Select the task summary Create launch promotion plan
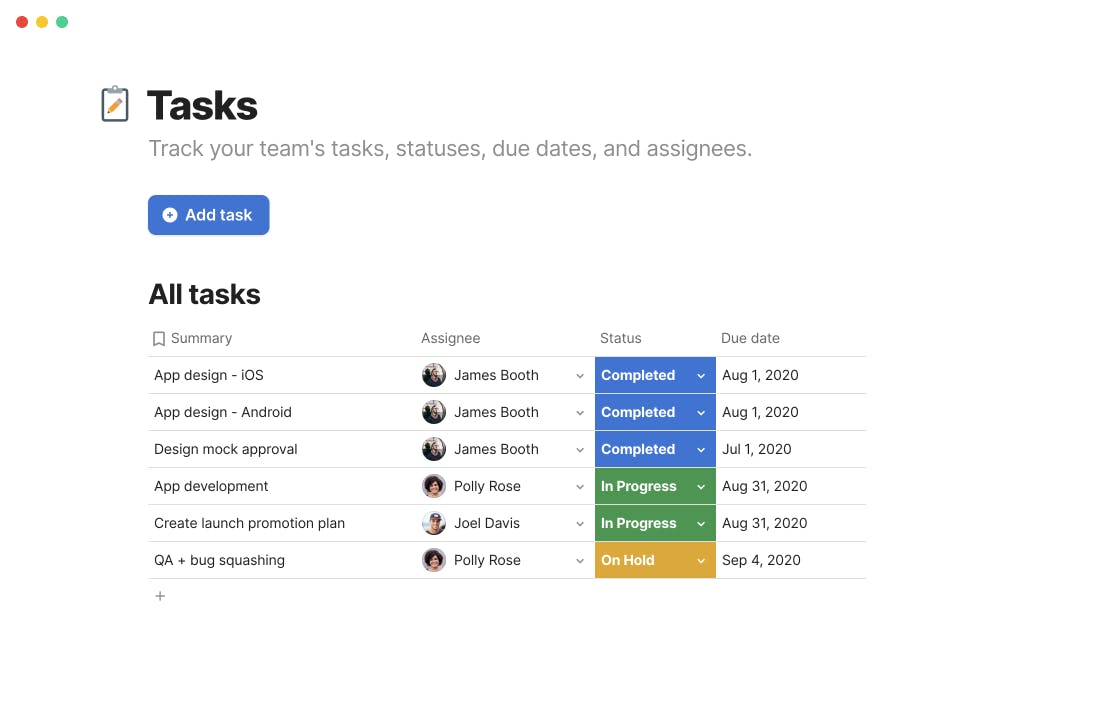 [249, 523]
